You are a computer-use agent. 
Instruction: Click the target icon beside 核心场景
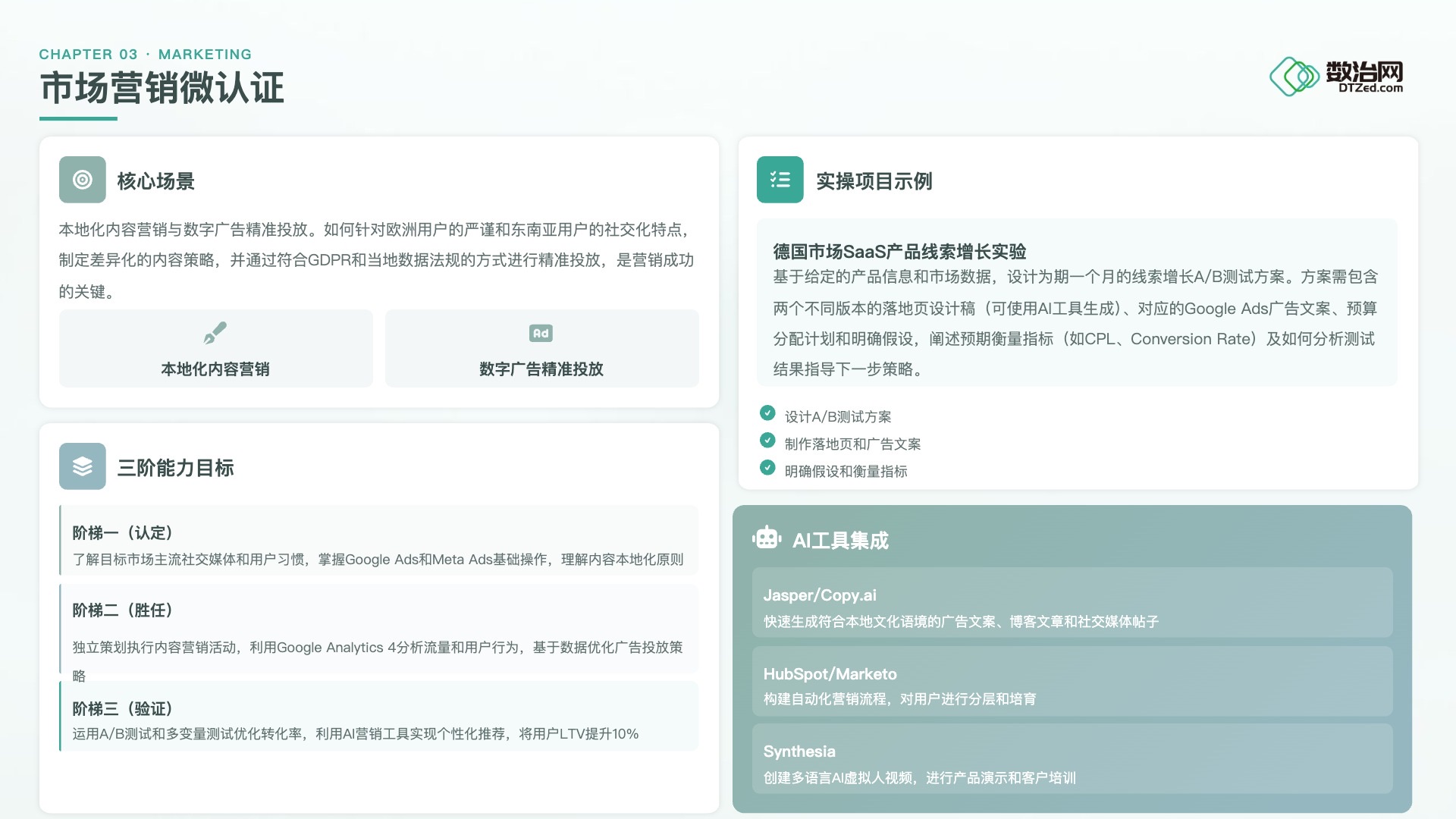click(82, 180)
